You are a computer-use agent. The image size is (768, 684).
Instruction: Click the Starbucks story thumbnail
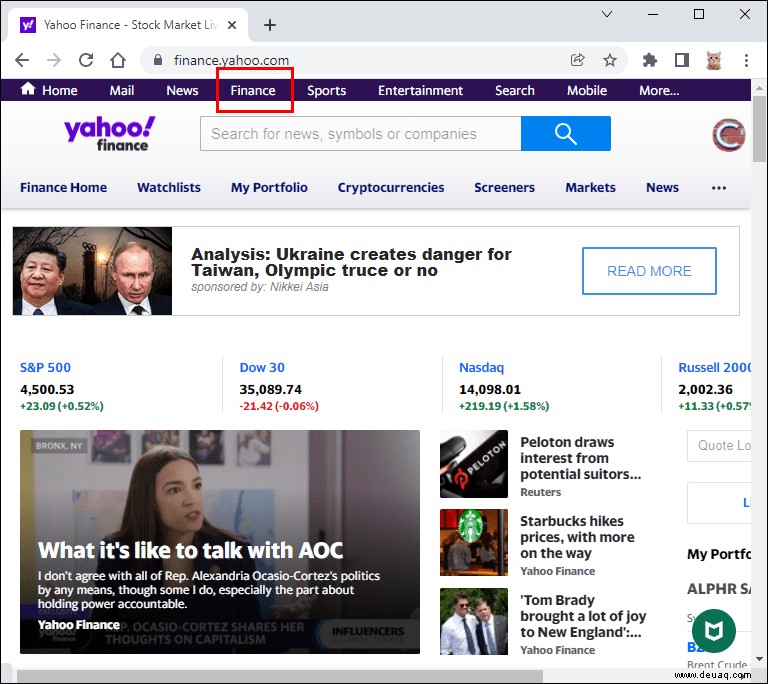474,542
